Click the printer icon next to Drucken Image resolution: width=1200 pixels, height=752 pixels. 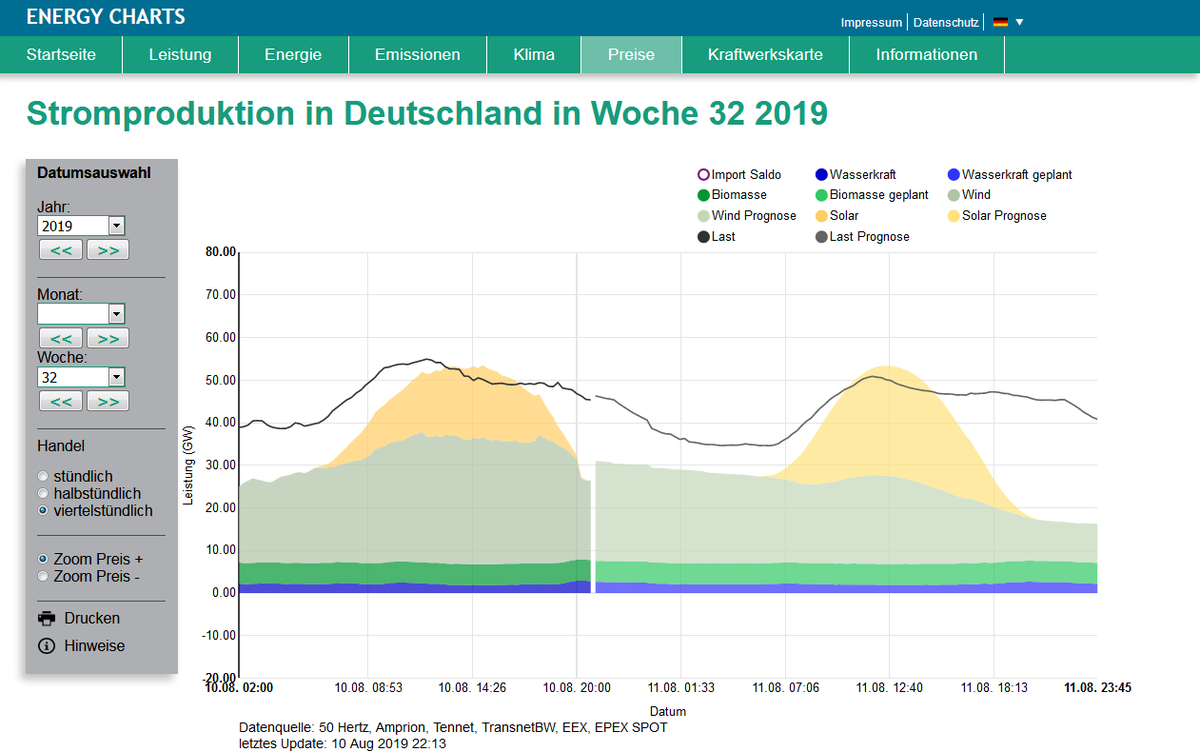[46, 618]
